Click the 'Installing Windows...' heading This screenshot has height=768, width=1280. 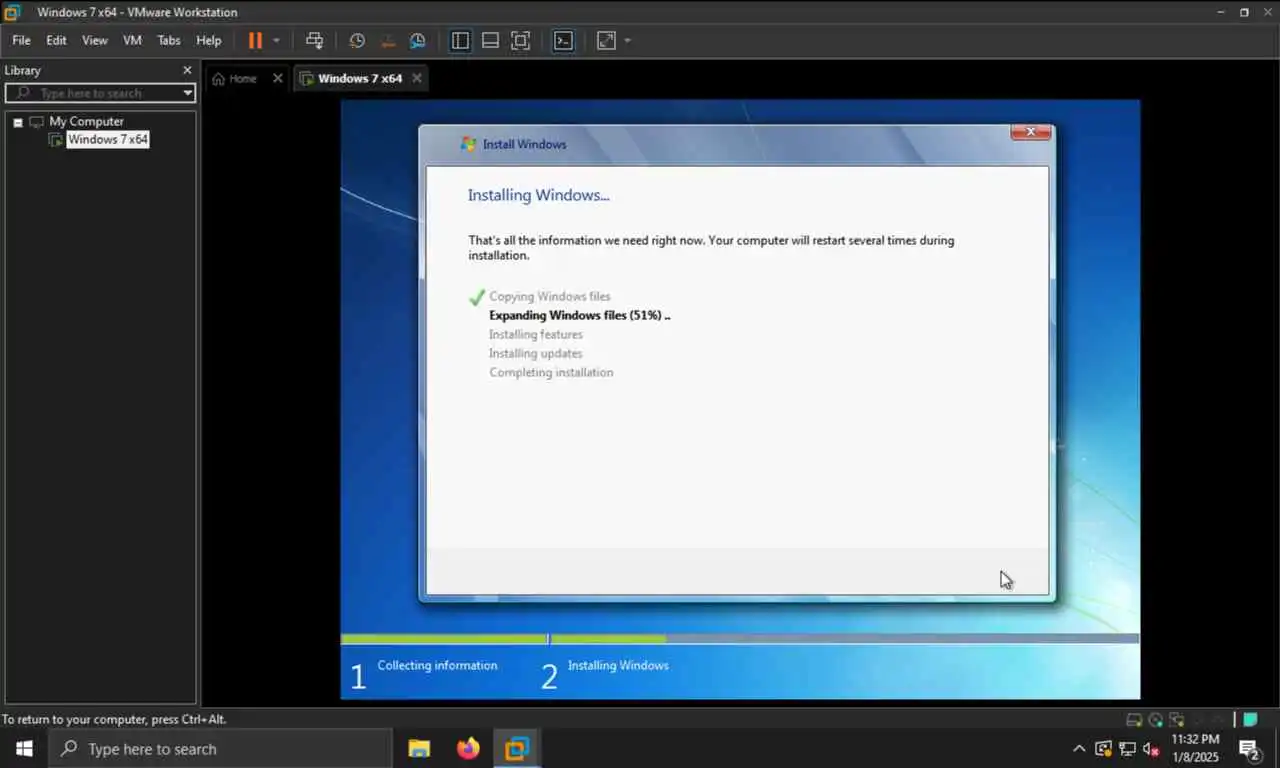(x=538, y=195)
